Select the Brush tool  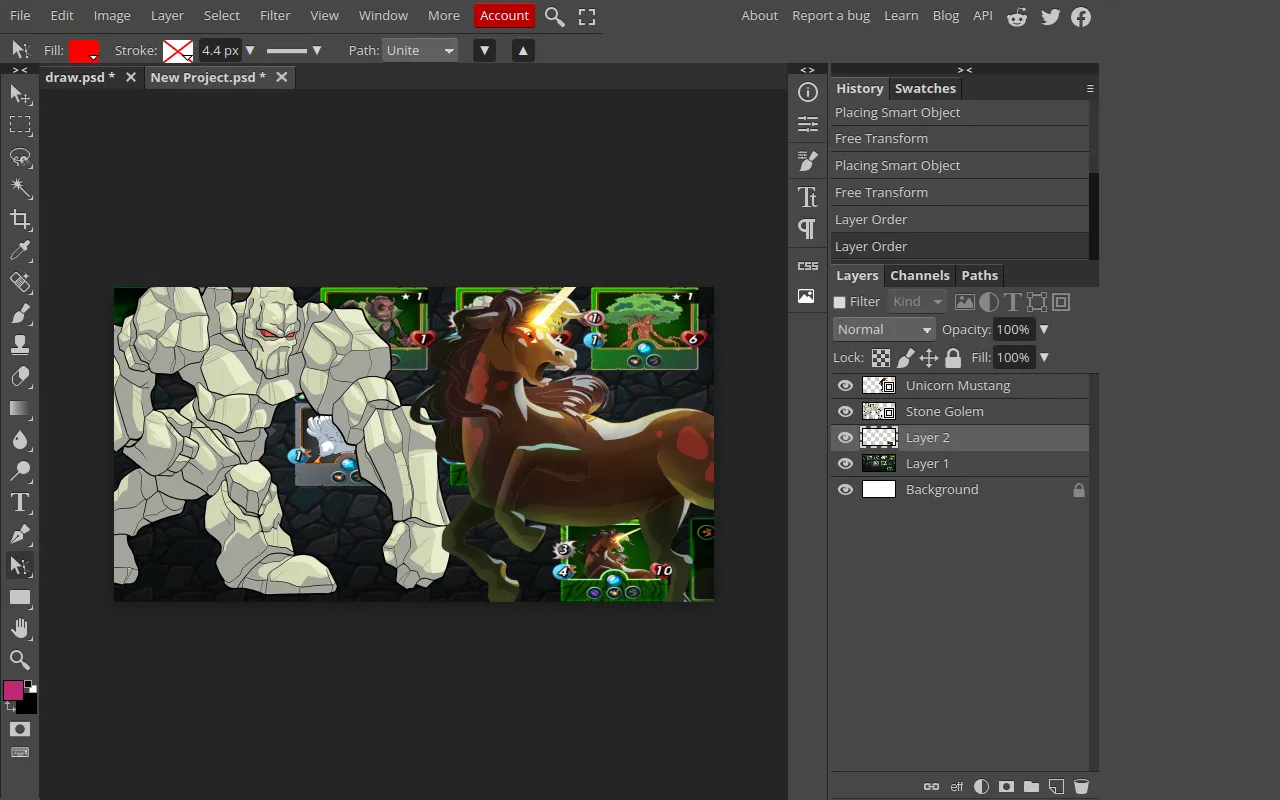point(20,314)
